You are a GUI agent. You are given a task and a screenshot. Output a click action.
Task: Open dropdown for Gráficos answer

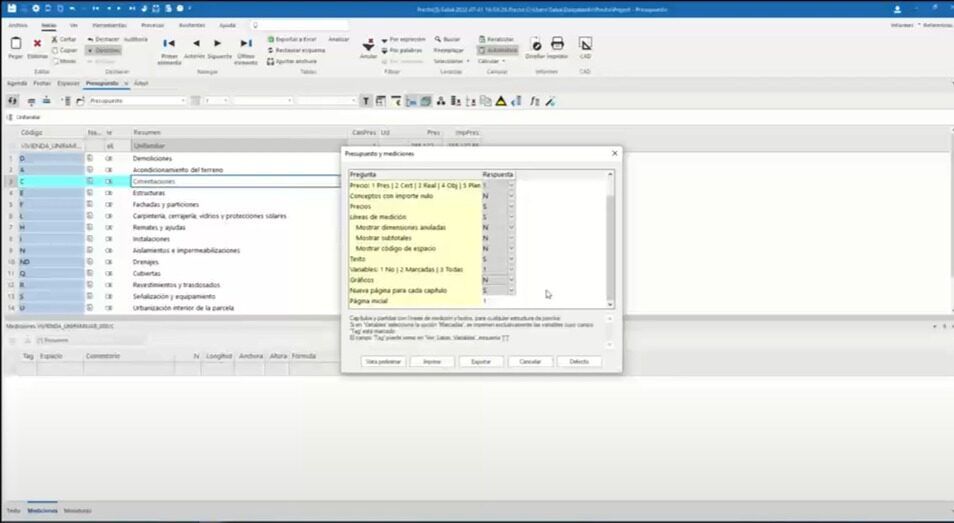511,280
